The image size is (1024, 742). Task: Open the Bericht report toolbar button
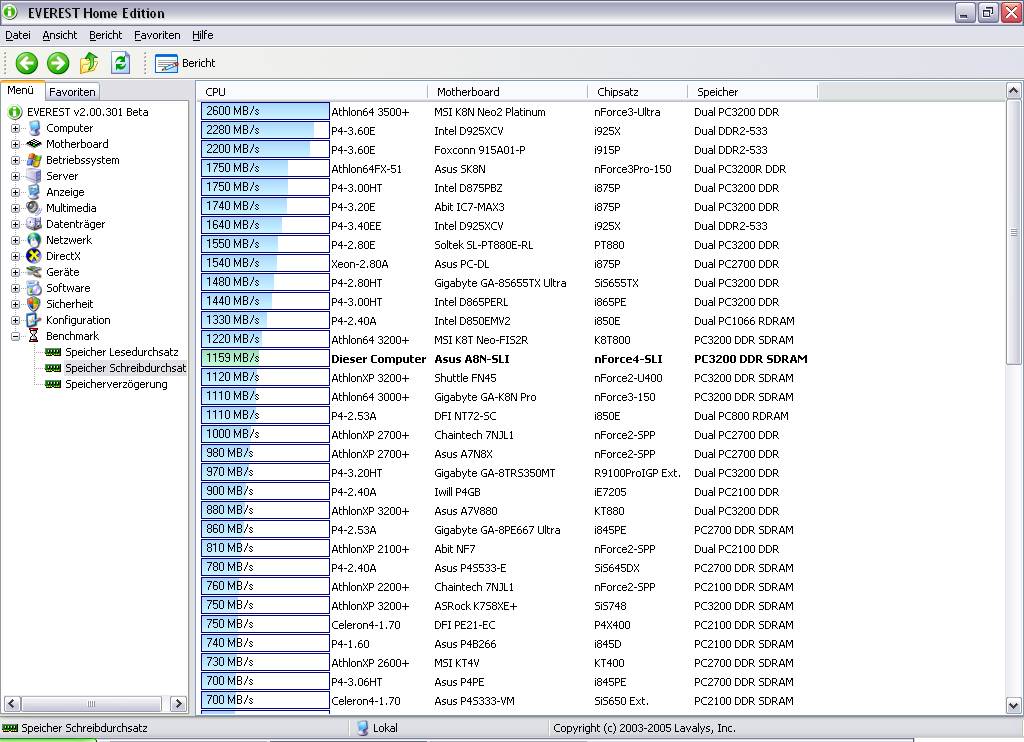[x=185, y=63]
